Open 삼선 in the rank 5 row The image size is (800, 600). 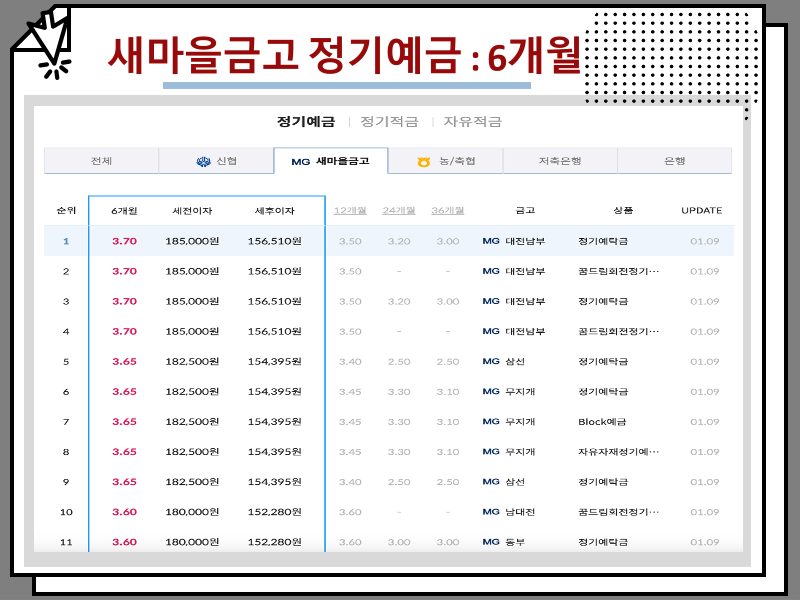coord(515,361)
